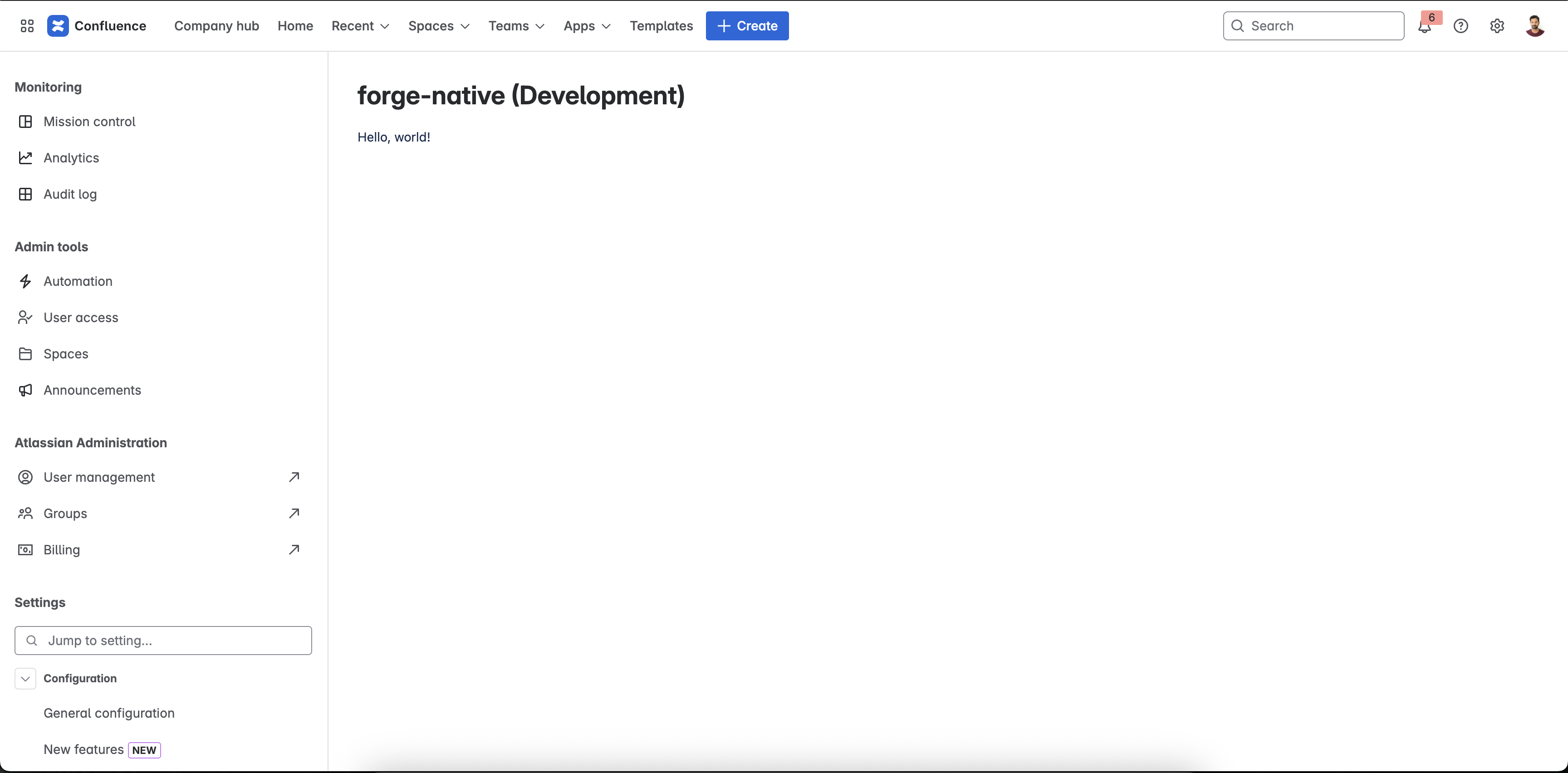Click the blue Create button
This screenshot has width=1568, height=773.
pos(747,25)
